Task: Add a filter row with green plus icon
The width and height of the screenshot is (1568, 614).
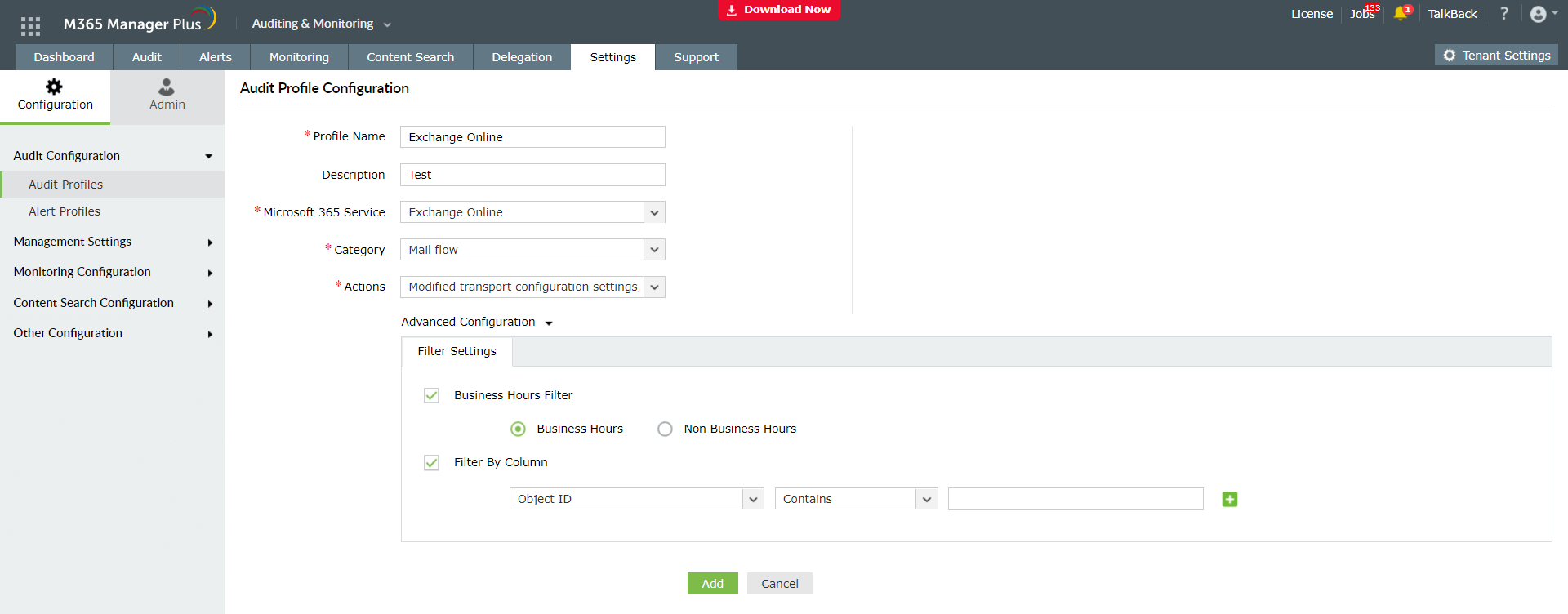Action: [1230, 499]
